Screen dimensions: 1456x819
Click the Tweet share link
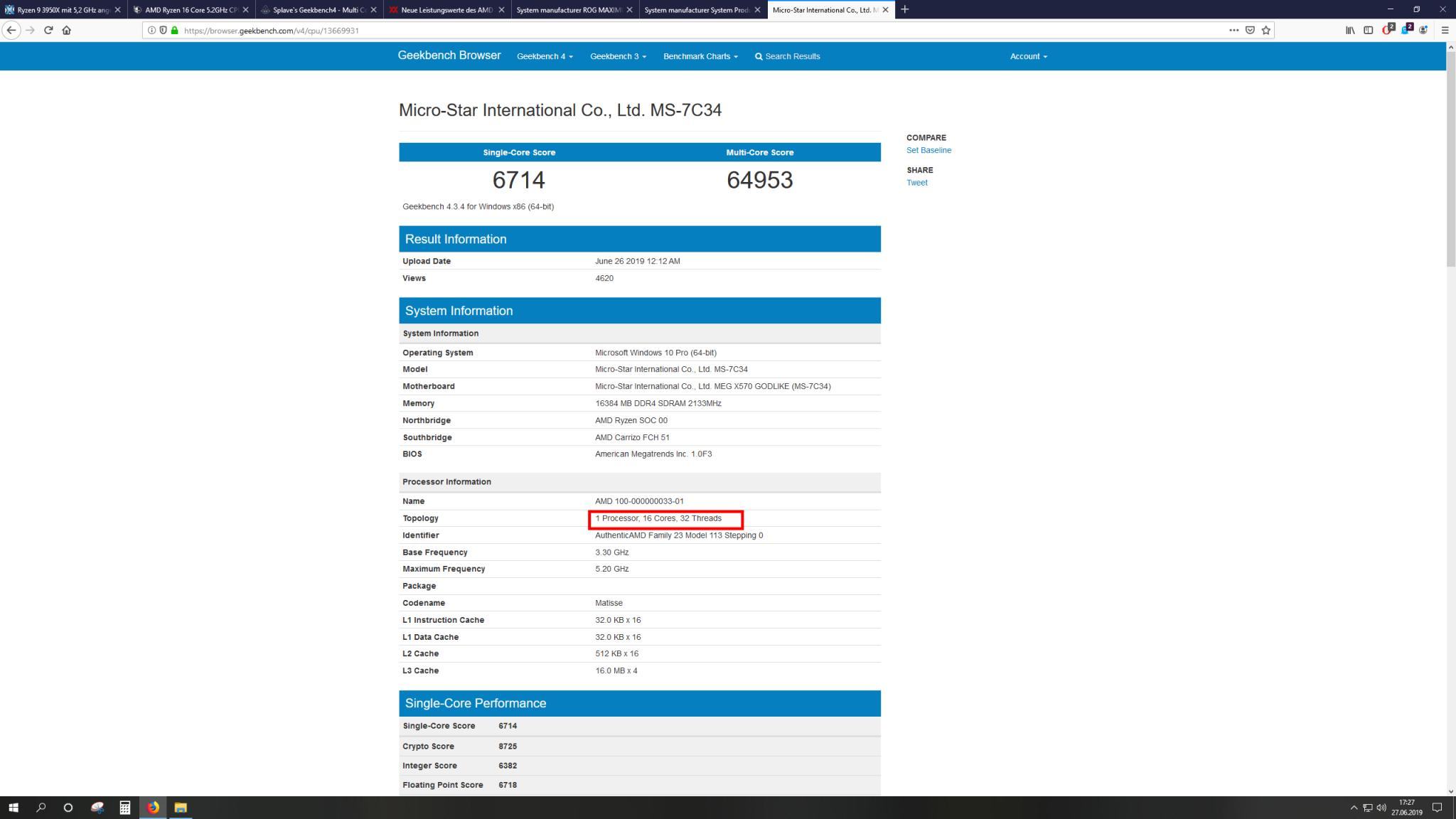[x=916, y=183]
